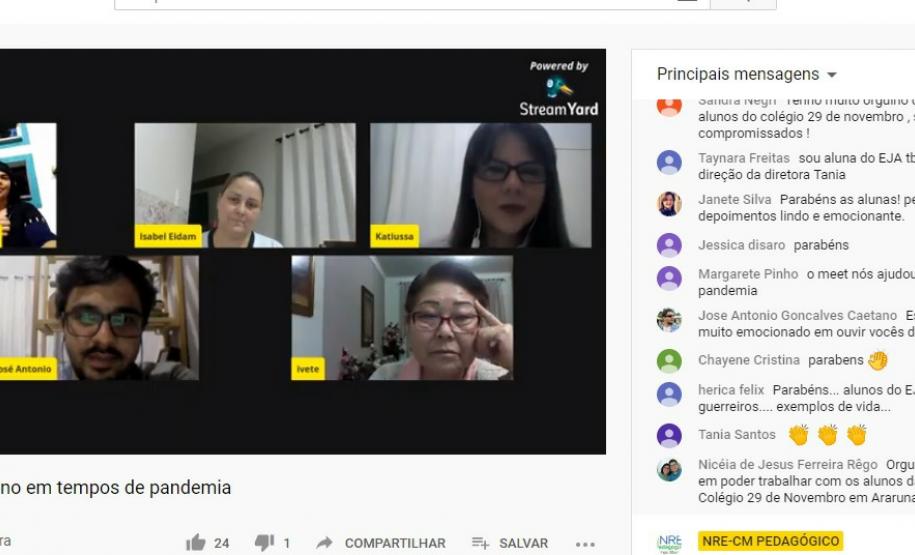Click the dislike count 1

(x=287, y=543)
